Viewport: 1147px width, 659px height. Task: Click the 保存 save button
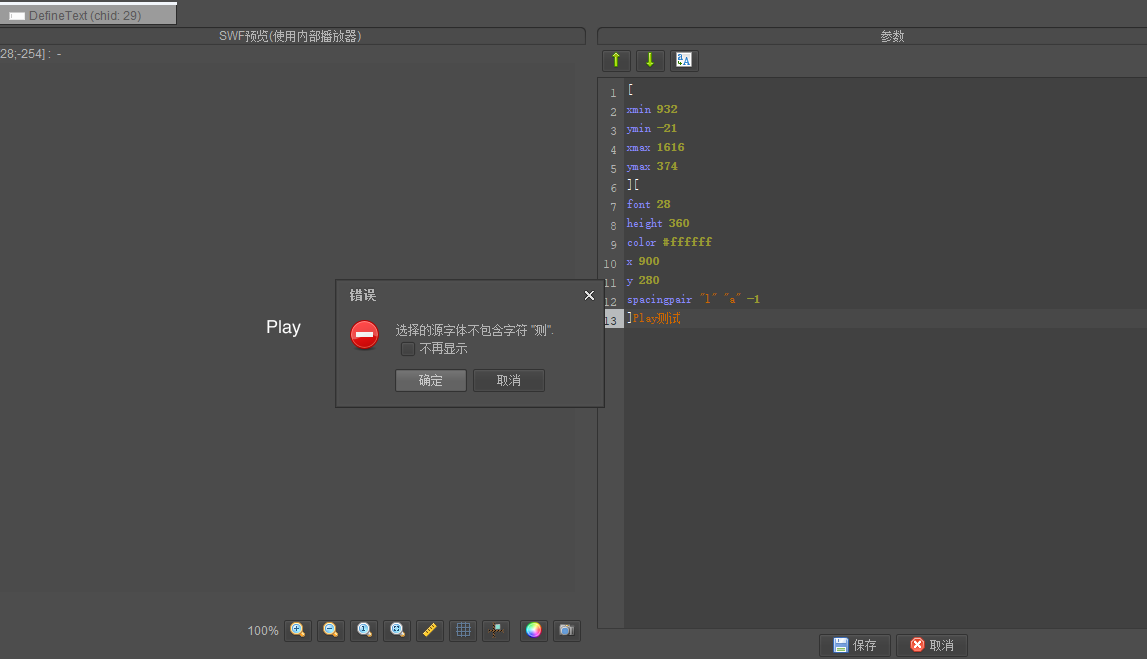[x=855, y=645]
